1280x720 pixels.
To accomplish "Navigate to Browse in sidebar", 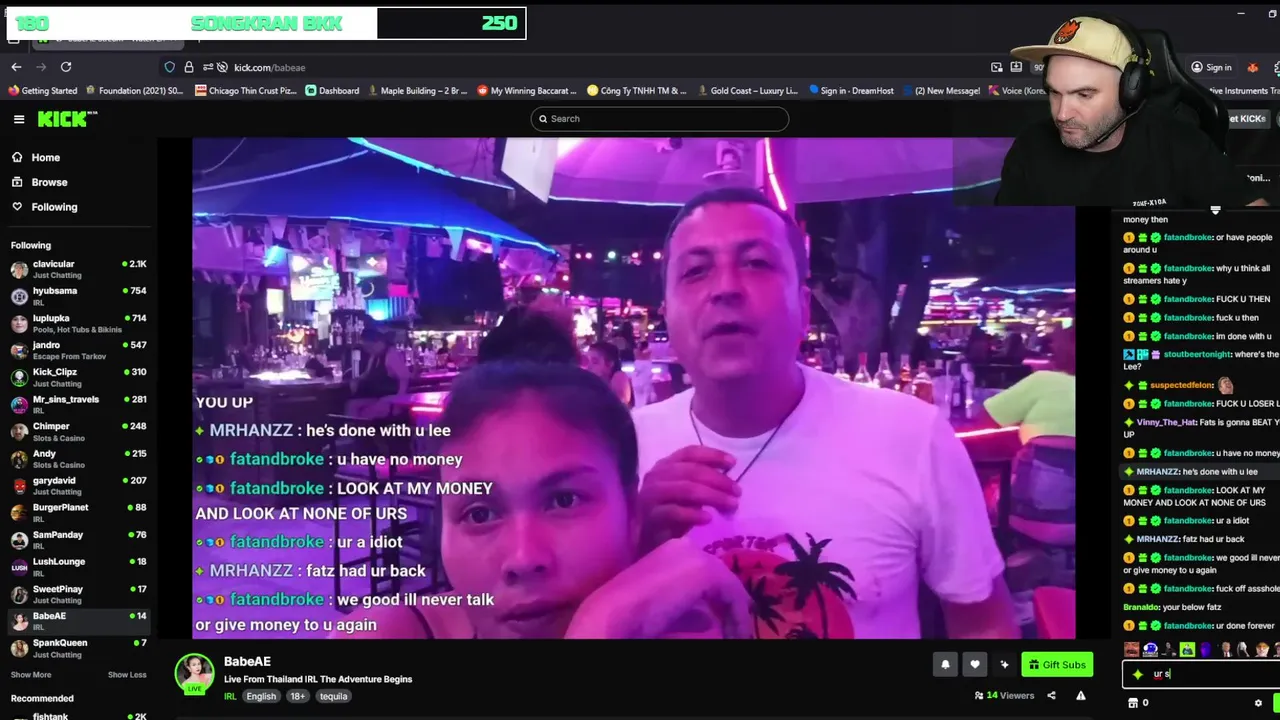I will 49,182.
